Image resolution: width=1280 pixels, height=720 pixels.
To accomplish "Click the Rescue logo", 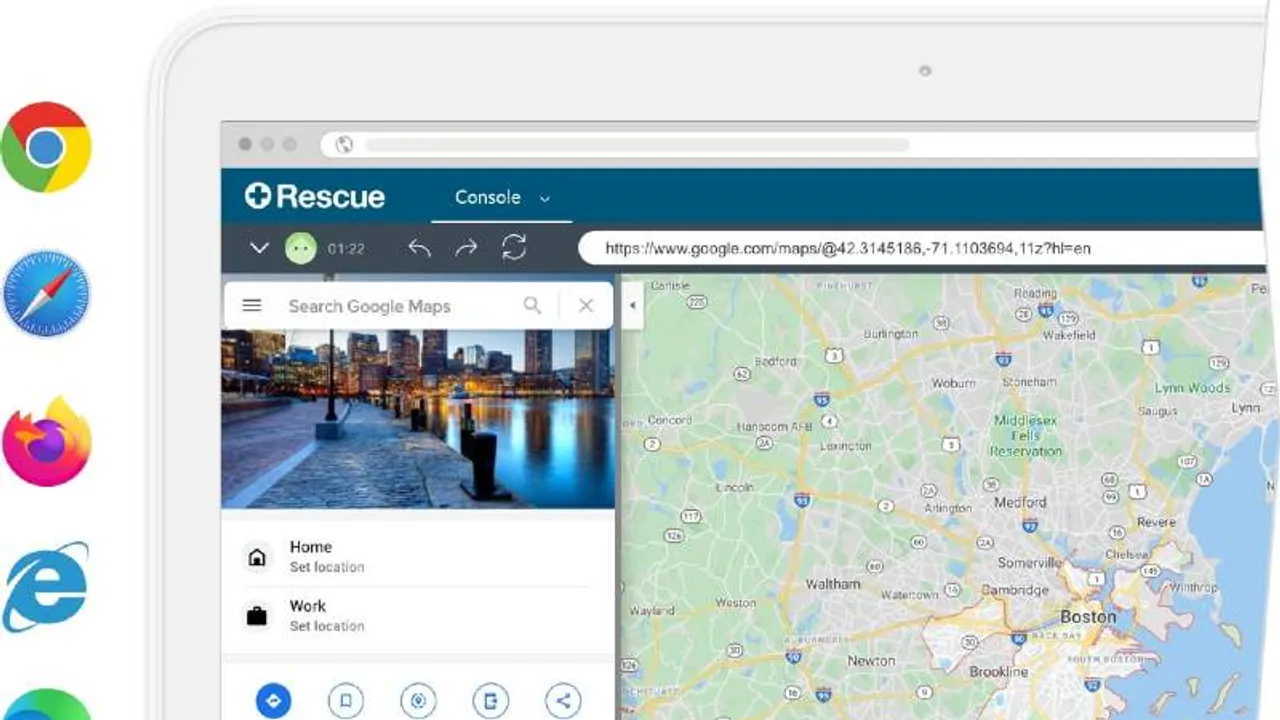I will click(315, 196).
